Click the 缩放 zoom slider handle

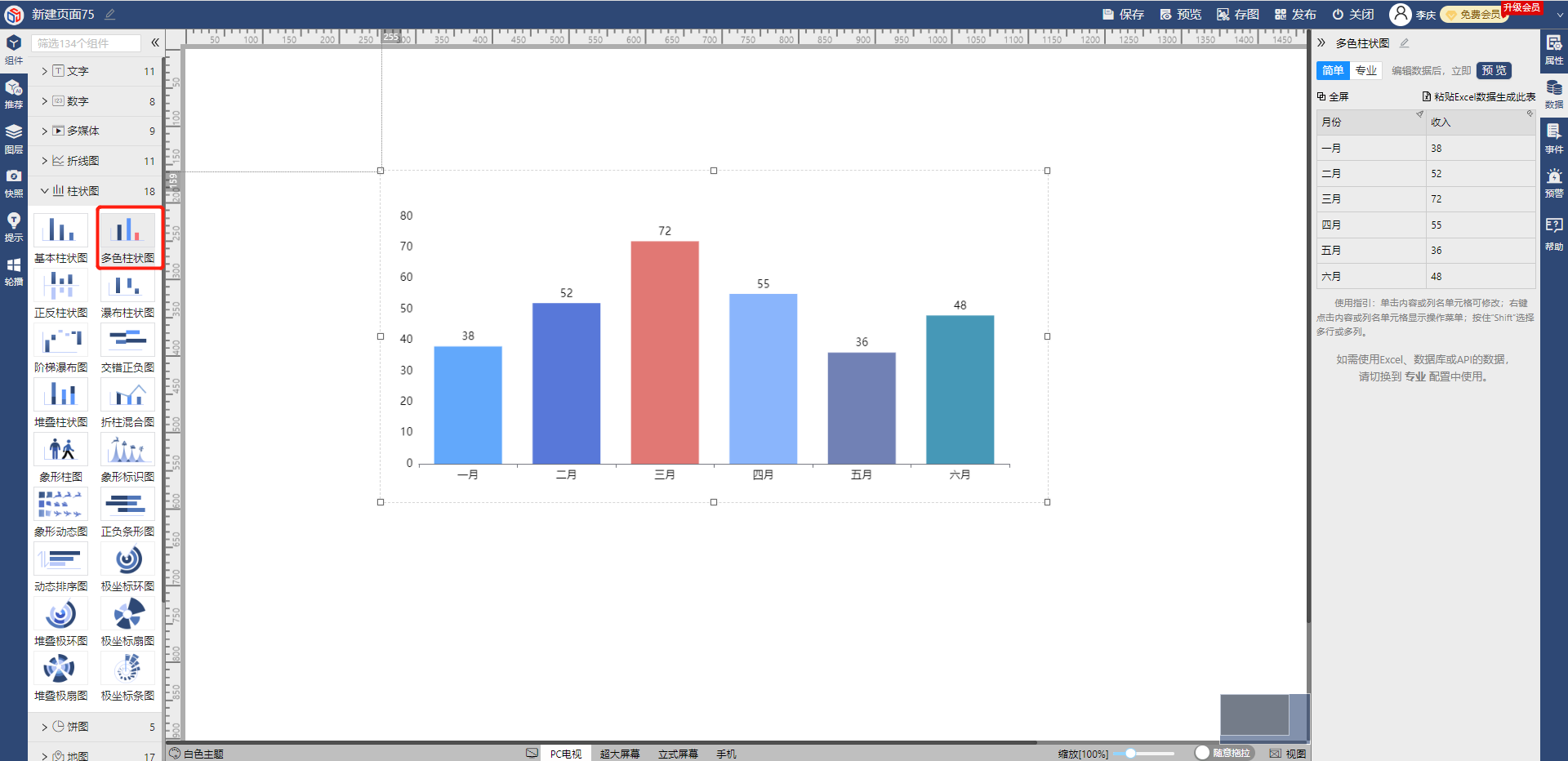1130,753
